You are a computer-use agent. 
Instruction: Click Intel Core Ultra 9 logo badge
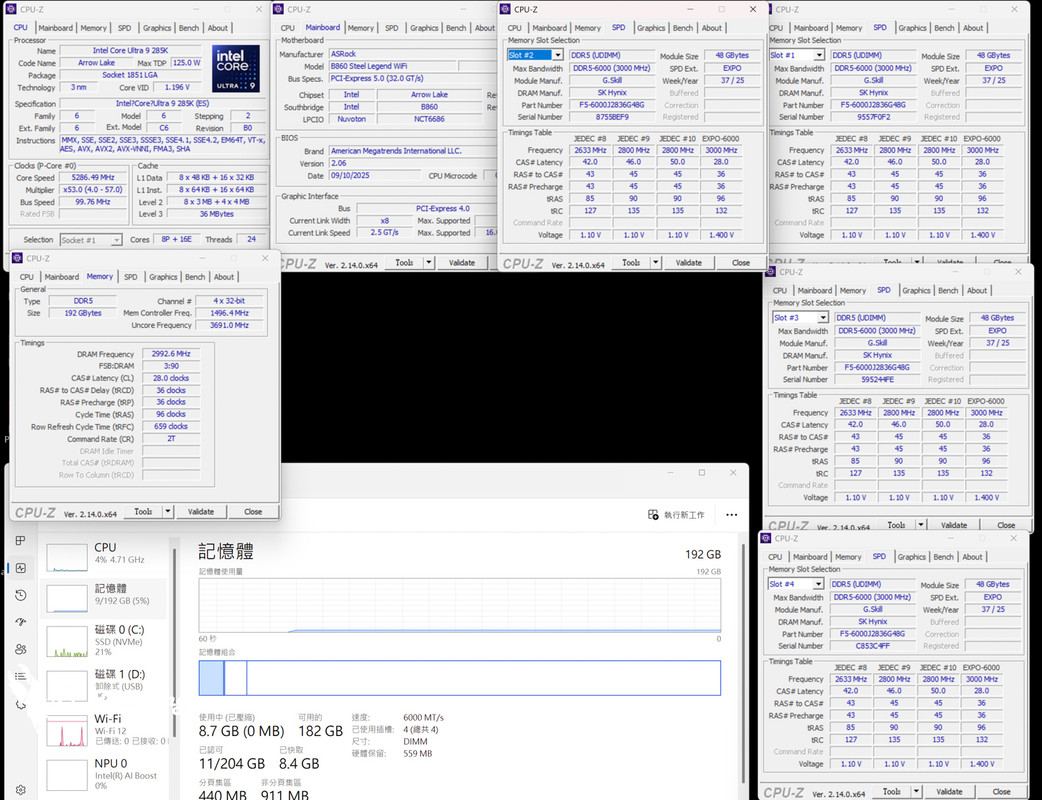(235, 69)
